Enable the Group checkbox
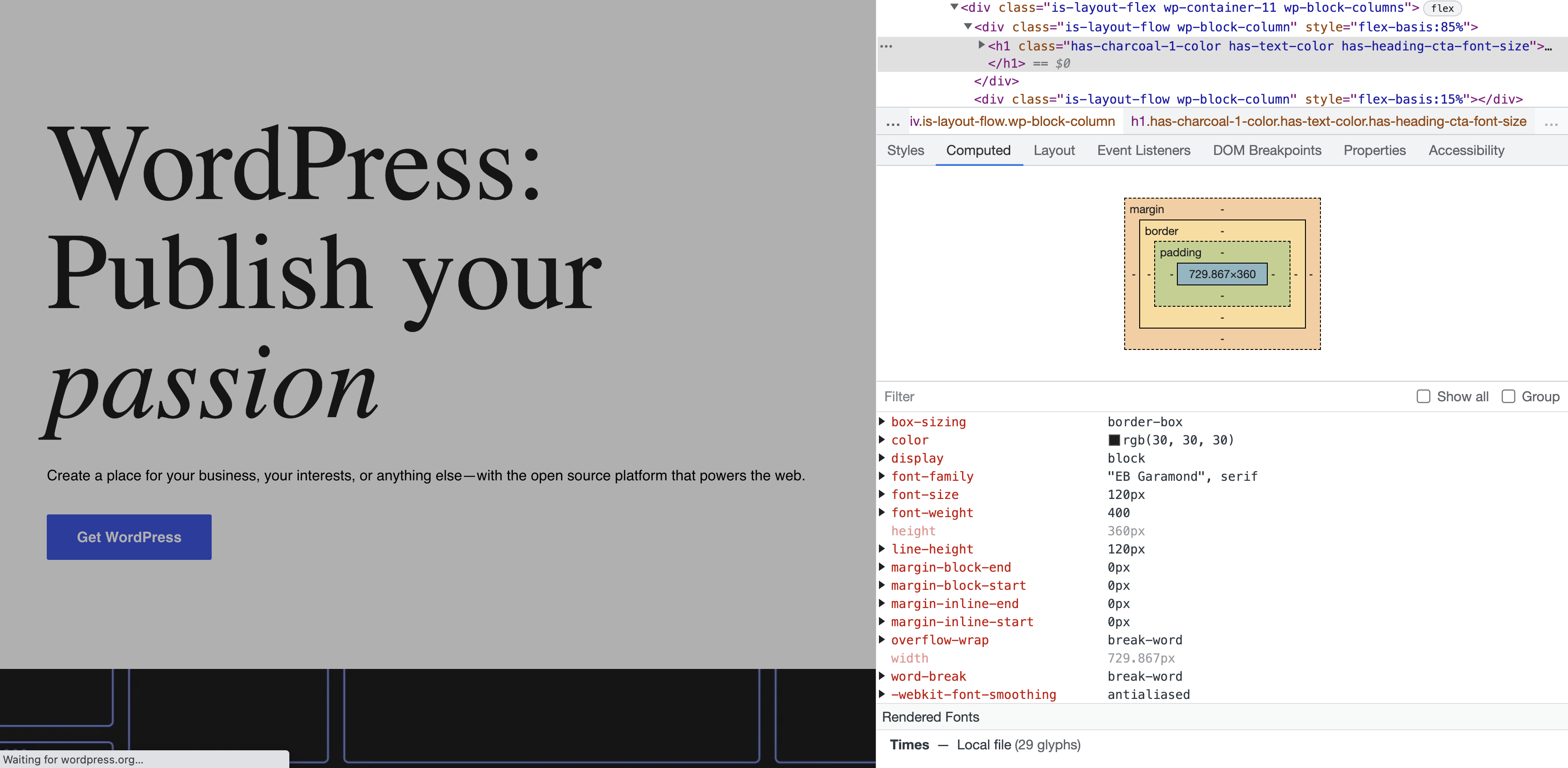The height and width of the screenshot is (768, 1568). pyautogui.click(x=1509, y=396)
